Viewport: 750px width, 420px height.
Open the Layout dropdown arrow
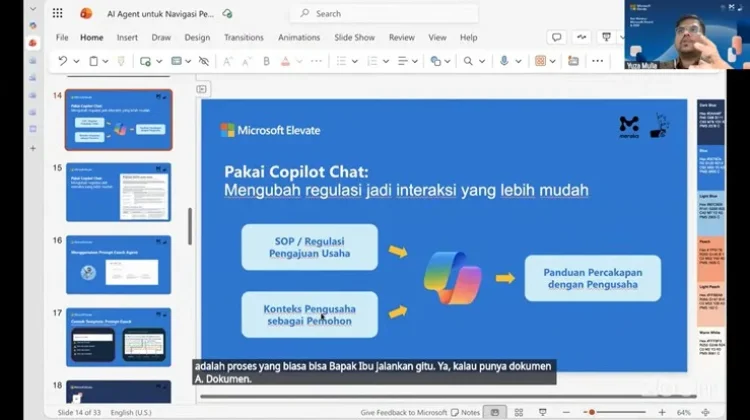(x=188, y=61)
